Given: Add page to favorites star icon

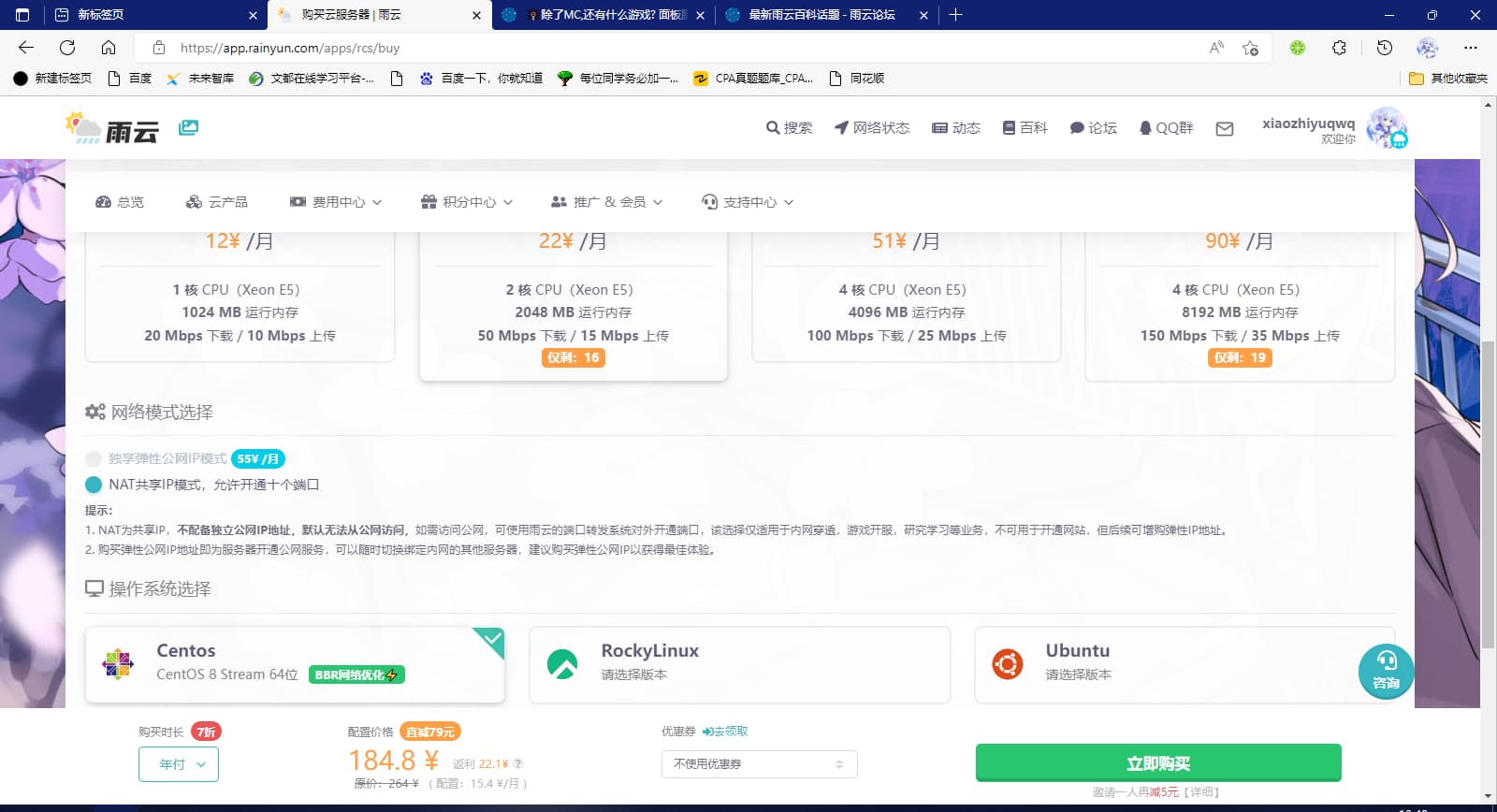Looking at the screenshot, I should point(1250,48).
